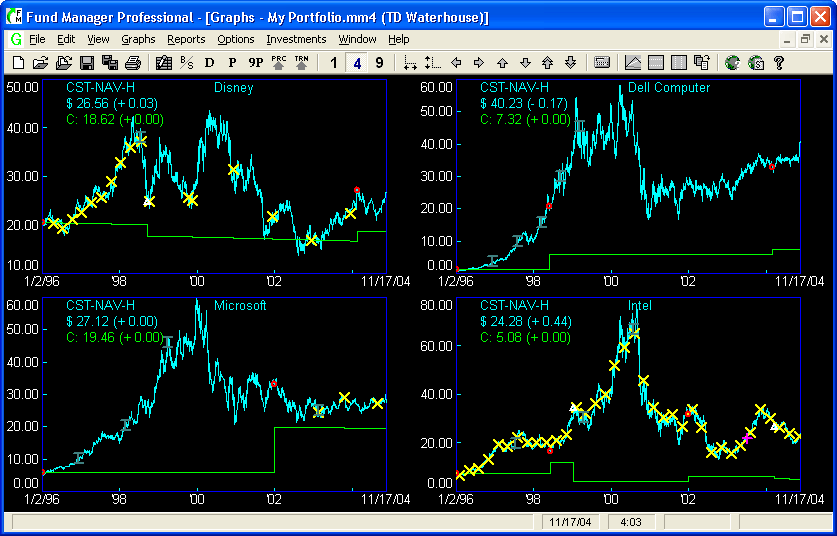Viewport: 837px width, 536px height.
Task: Show four graphs with the 4 button
Action: click(x=357, y=63)
